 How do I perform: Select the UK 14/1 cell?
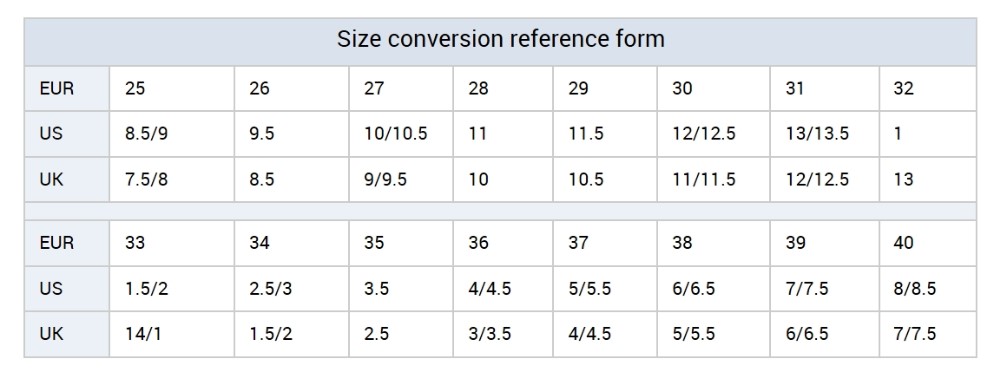tap(172, 334)
